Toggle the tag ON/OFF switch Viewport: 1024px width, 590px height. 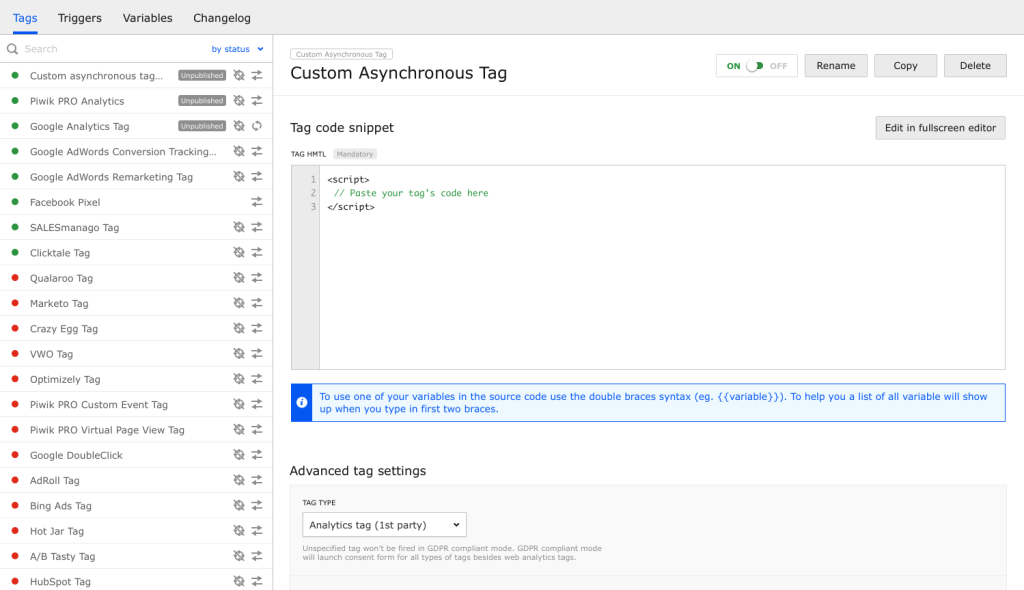pyautogui.click(x=756, y=66)
